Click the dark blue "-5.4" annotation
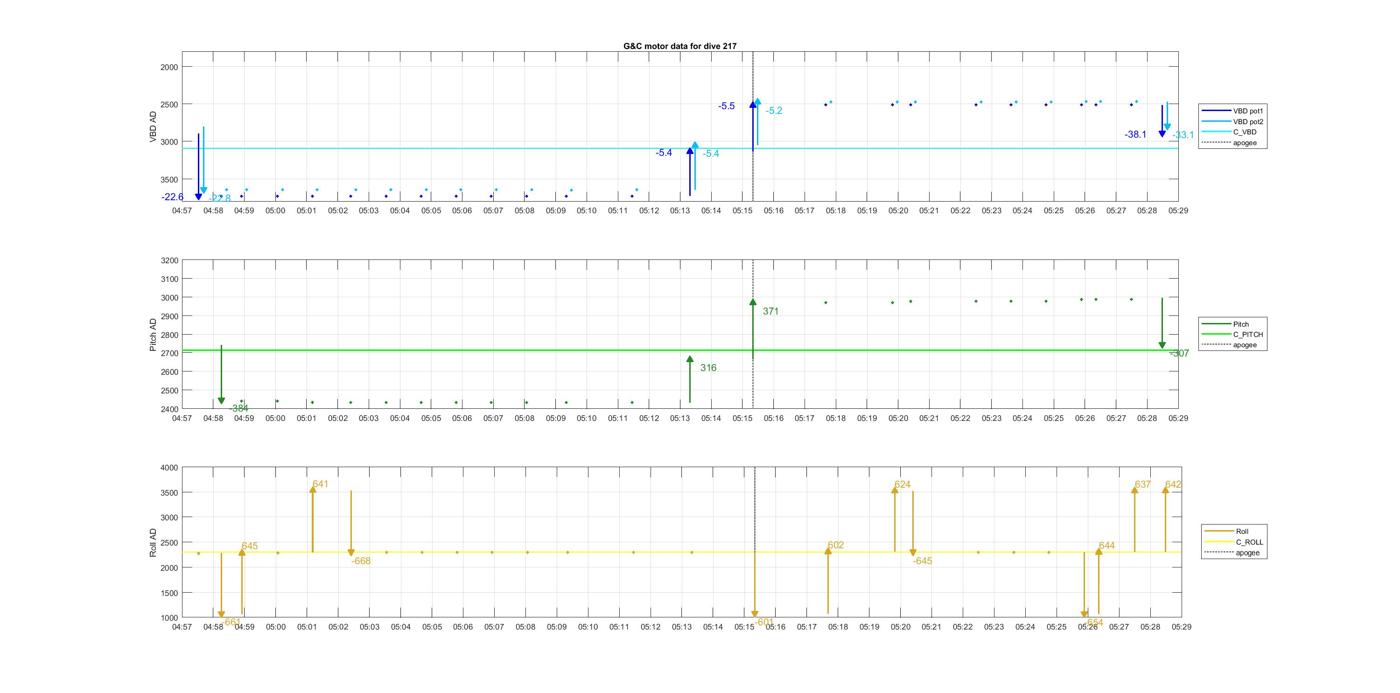 point(664,153)
